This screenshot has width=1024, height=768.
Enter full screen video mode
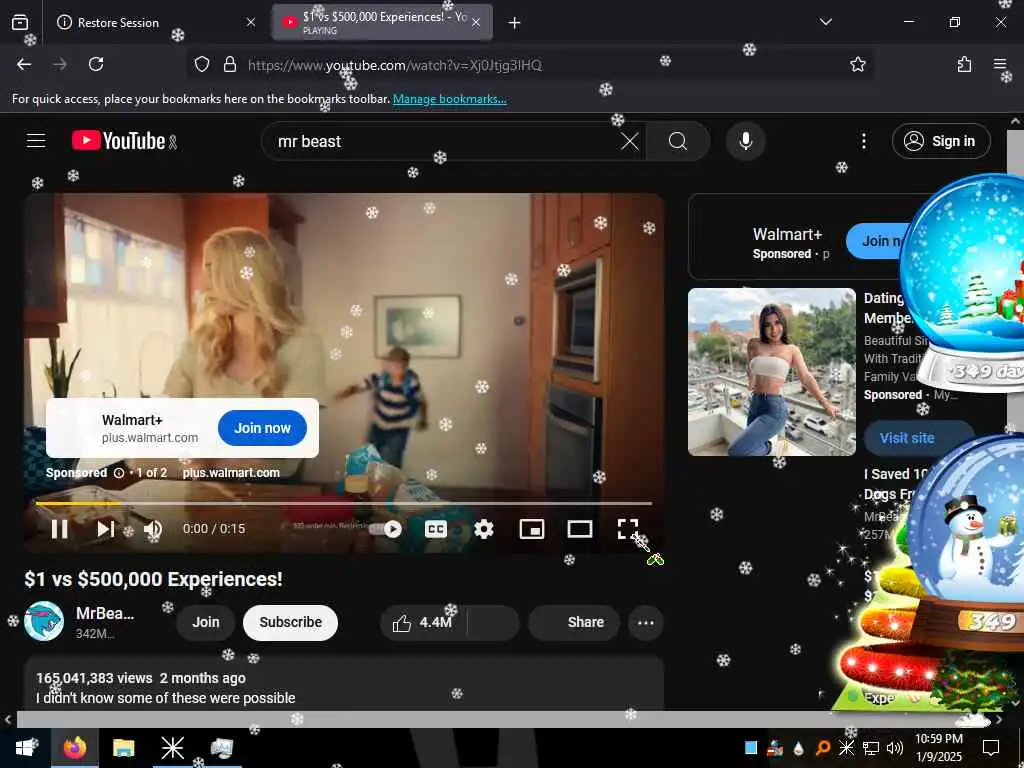(628, 529)
